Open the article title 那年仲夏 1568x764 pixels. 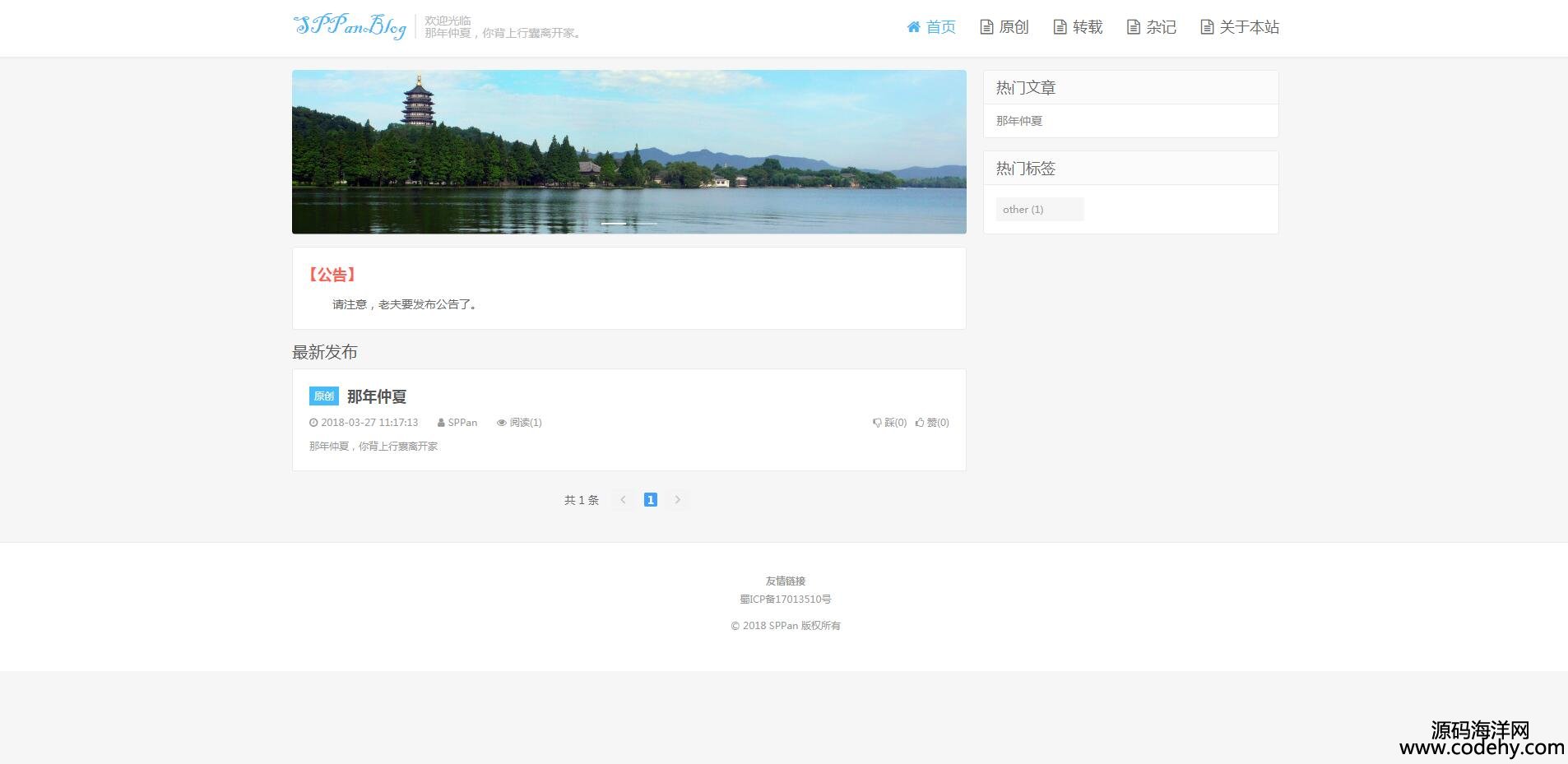coord(377,396)
